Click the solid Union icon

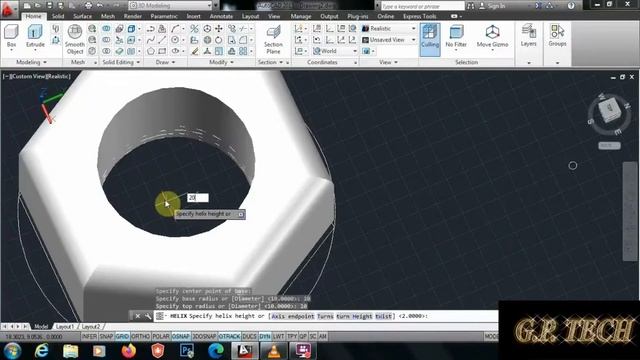click(106, 29)
